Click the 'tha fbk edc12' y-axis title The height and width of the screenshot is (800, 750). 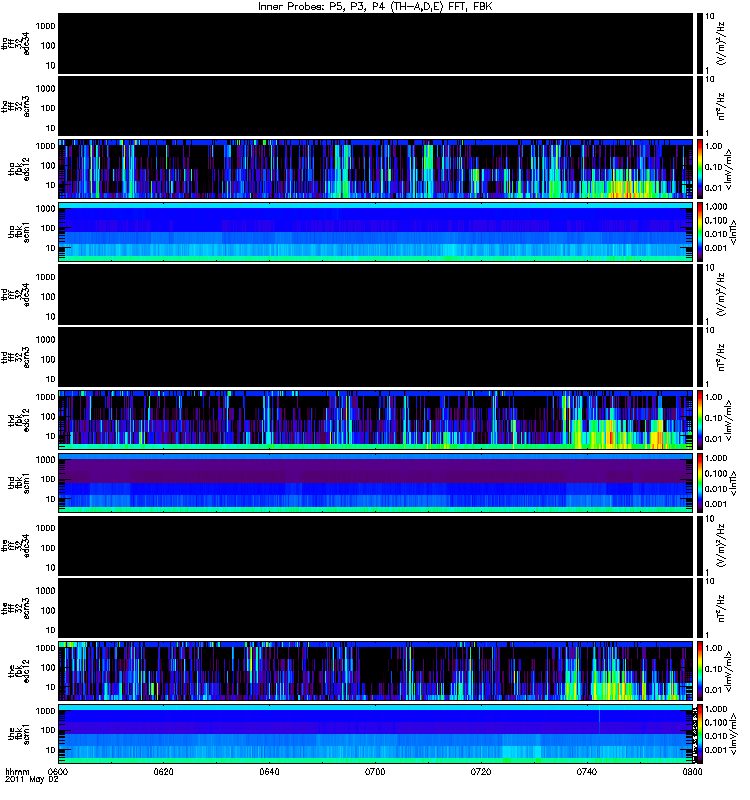pyautogui.click(x=19, y=168)
